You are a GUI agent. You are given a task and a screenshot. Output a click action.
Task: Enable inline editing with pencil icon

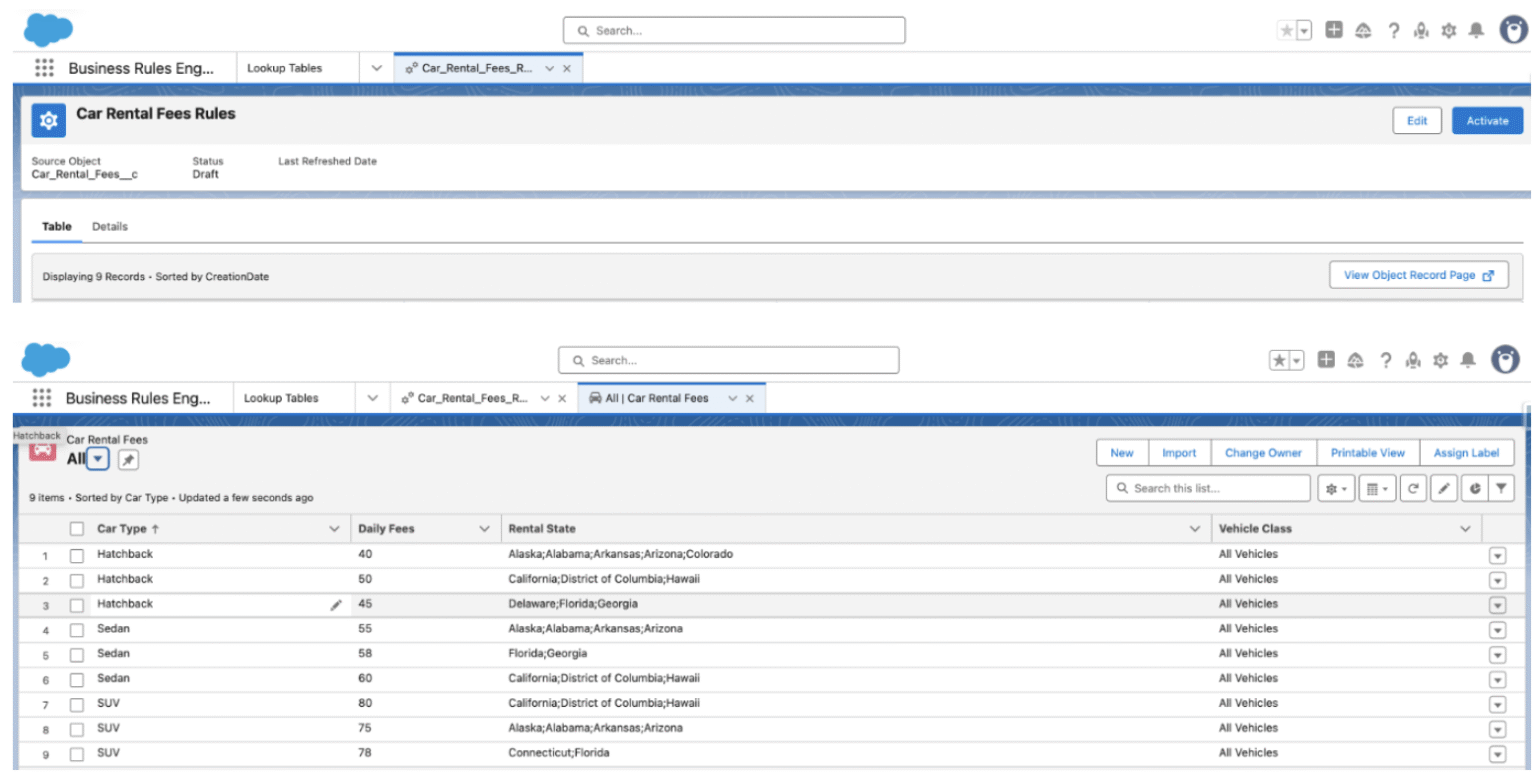coord(1444,488)
